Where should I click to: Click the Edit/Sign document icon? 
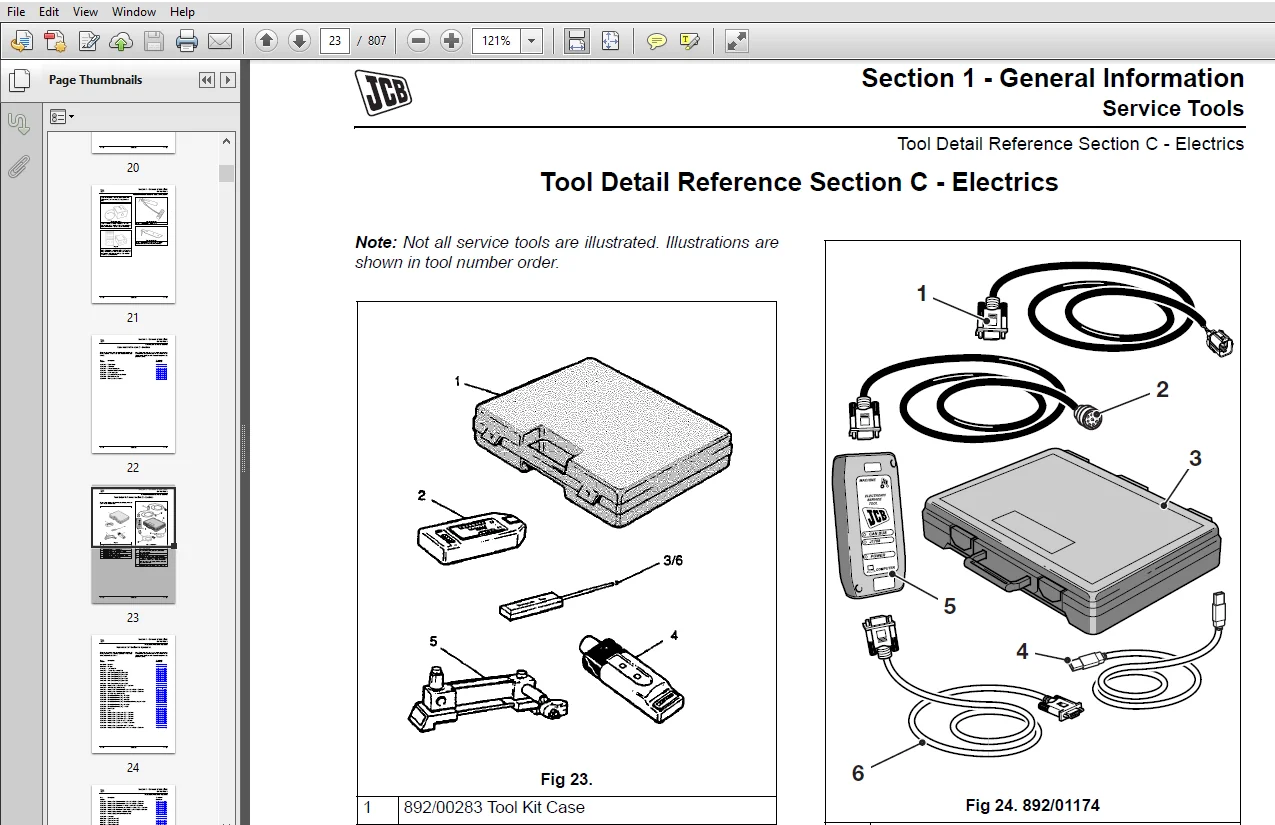(88, 41)
